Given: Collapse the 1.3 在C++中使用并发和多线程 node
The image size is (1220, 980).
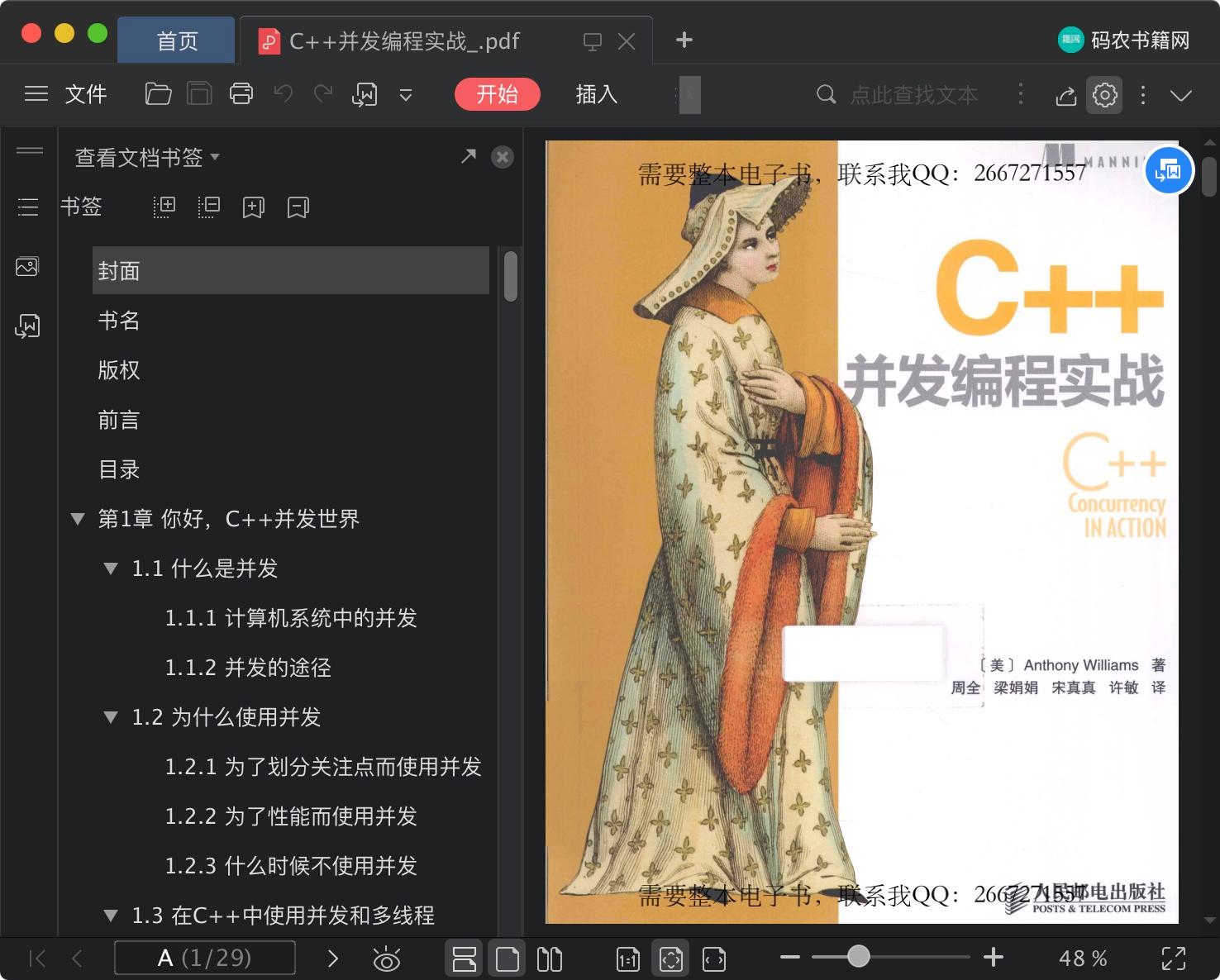Looking at the screenshot, I should (111, 916).
